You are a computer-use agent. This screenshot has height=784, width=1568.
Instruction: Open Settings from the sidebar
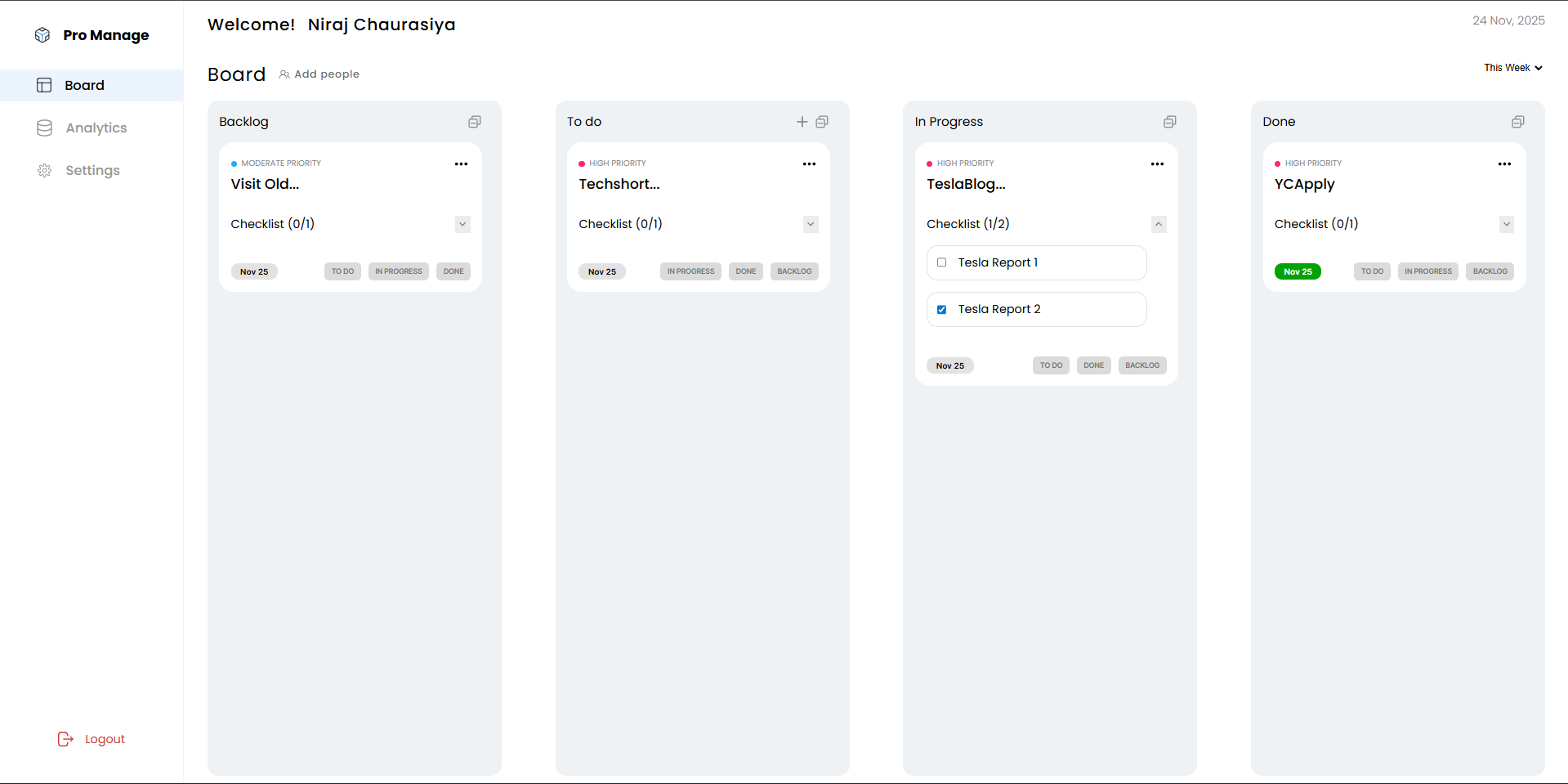pos(92,170)
